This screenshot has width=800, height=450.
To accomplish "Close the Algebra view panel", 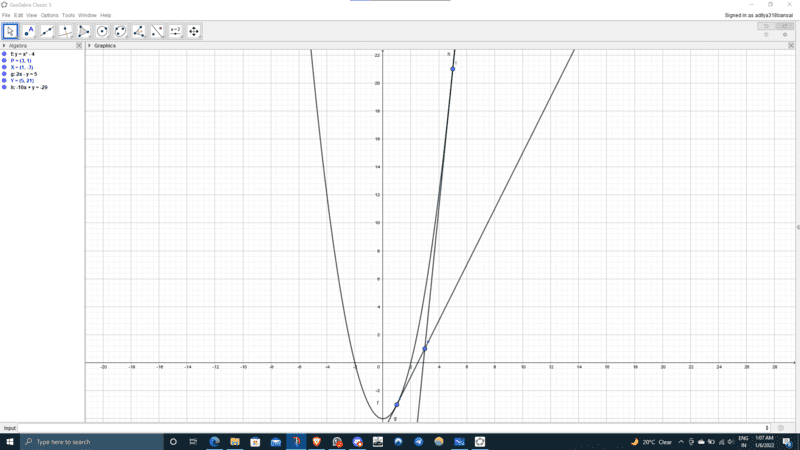I will click(79, 45).
